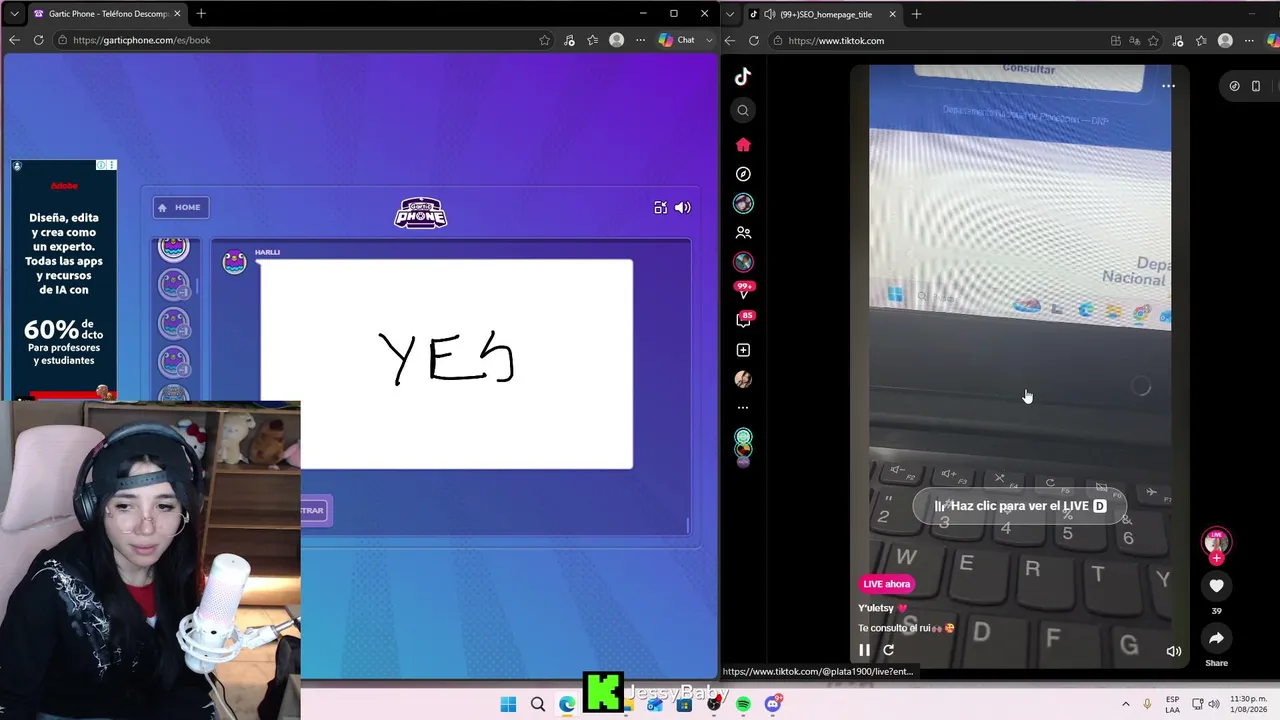Click the Gartic Phone HOME button
Screen dimensions: 1280x720
coord(181,207)
